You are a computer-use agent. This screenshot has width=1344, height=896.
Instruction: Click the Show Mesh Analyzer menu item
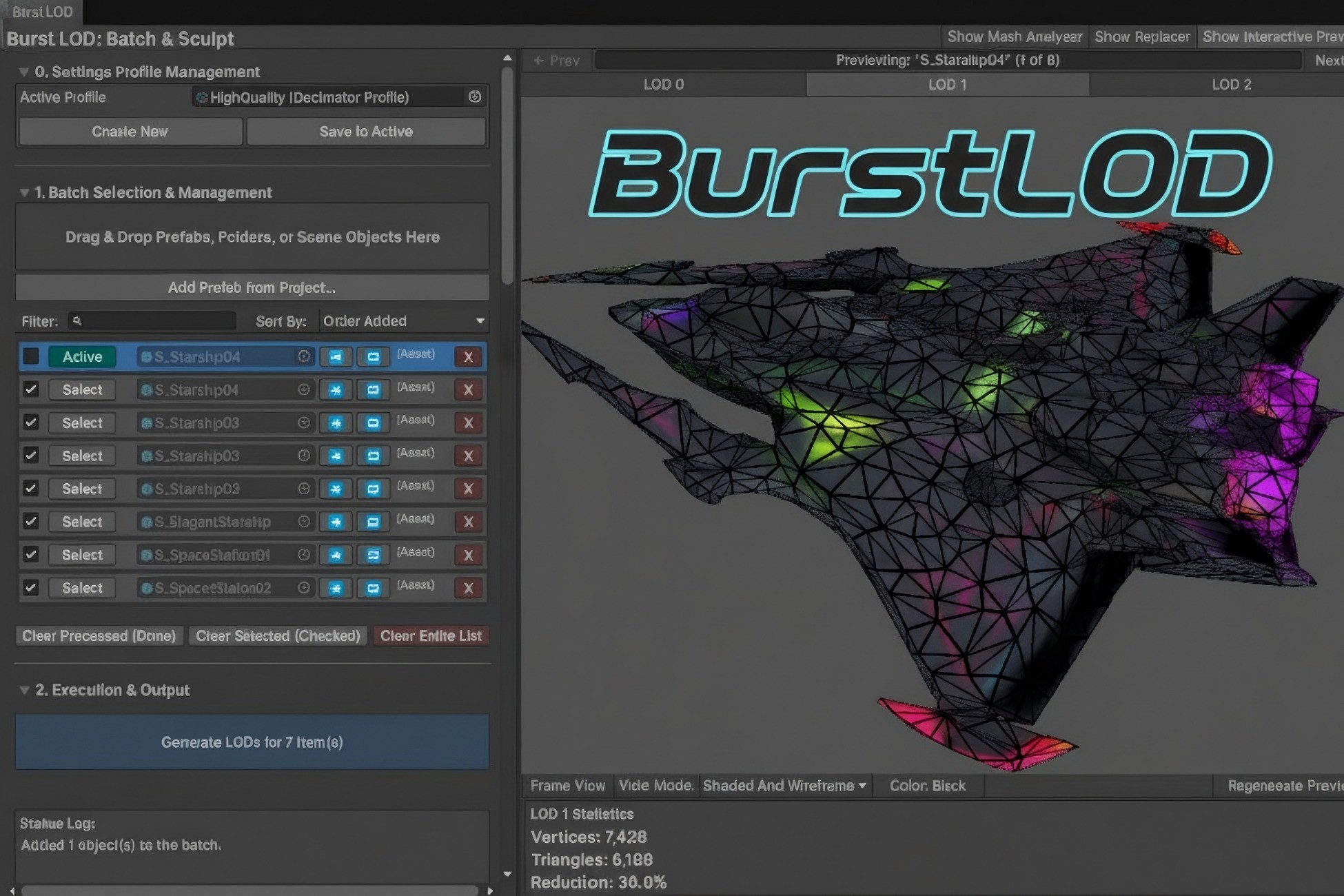(1015, 37)
